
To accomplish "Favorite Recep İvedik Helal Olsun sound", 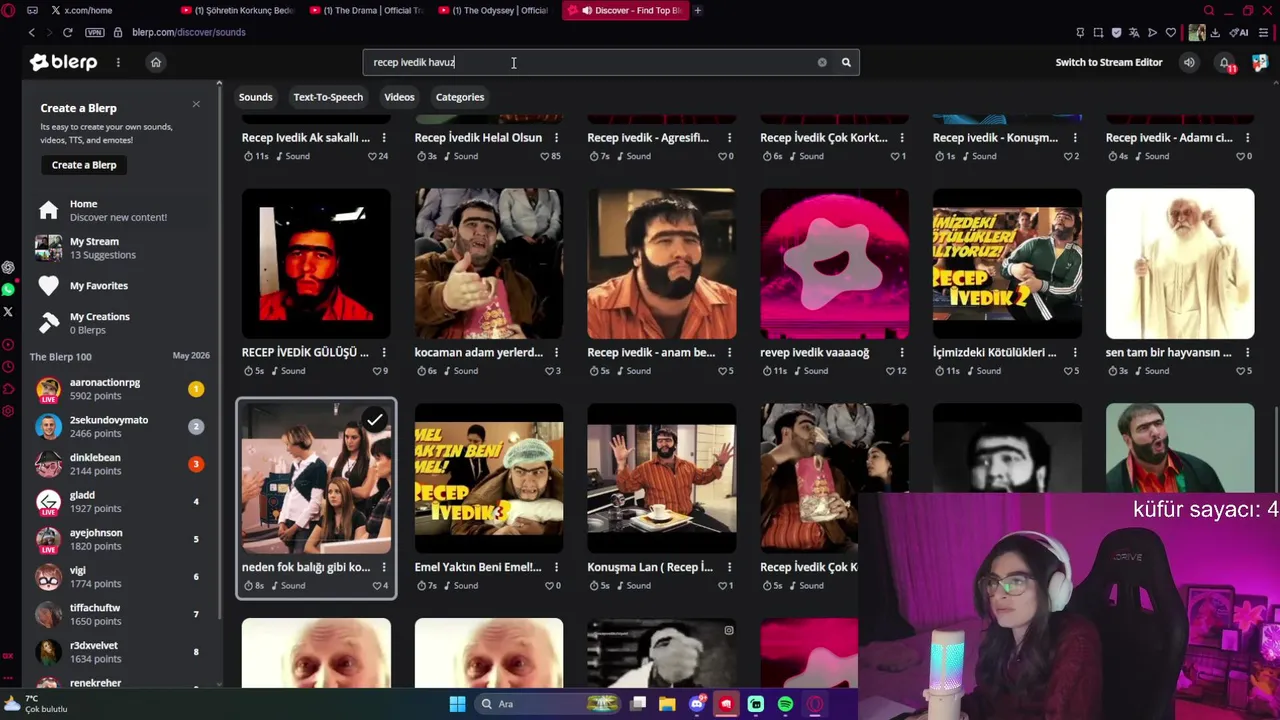I will coord(545,157).
